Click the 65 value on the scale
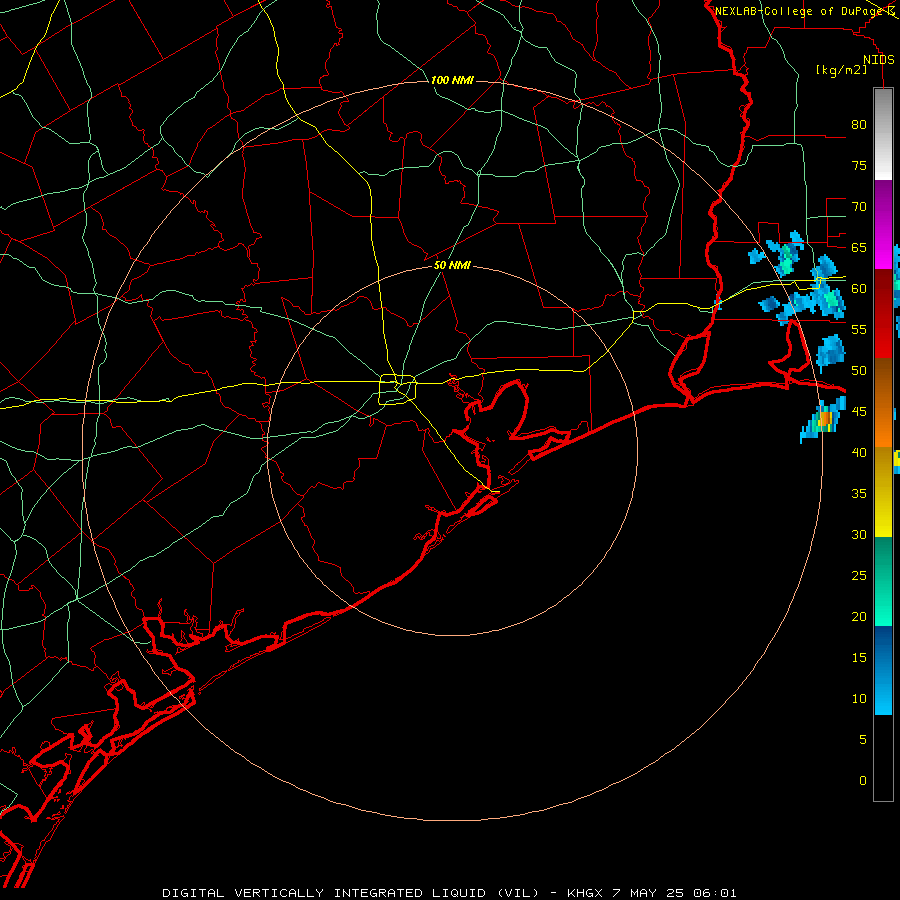The width and height of the screenshot is (900, 900). [859, 247]
